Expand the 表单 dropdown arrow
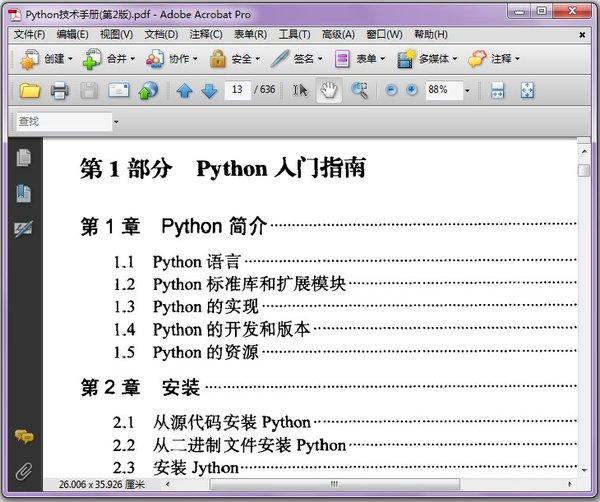The image size is (600, 502). coord(383,59)
